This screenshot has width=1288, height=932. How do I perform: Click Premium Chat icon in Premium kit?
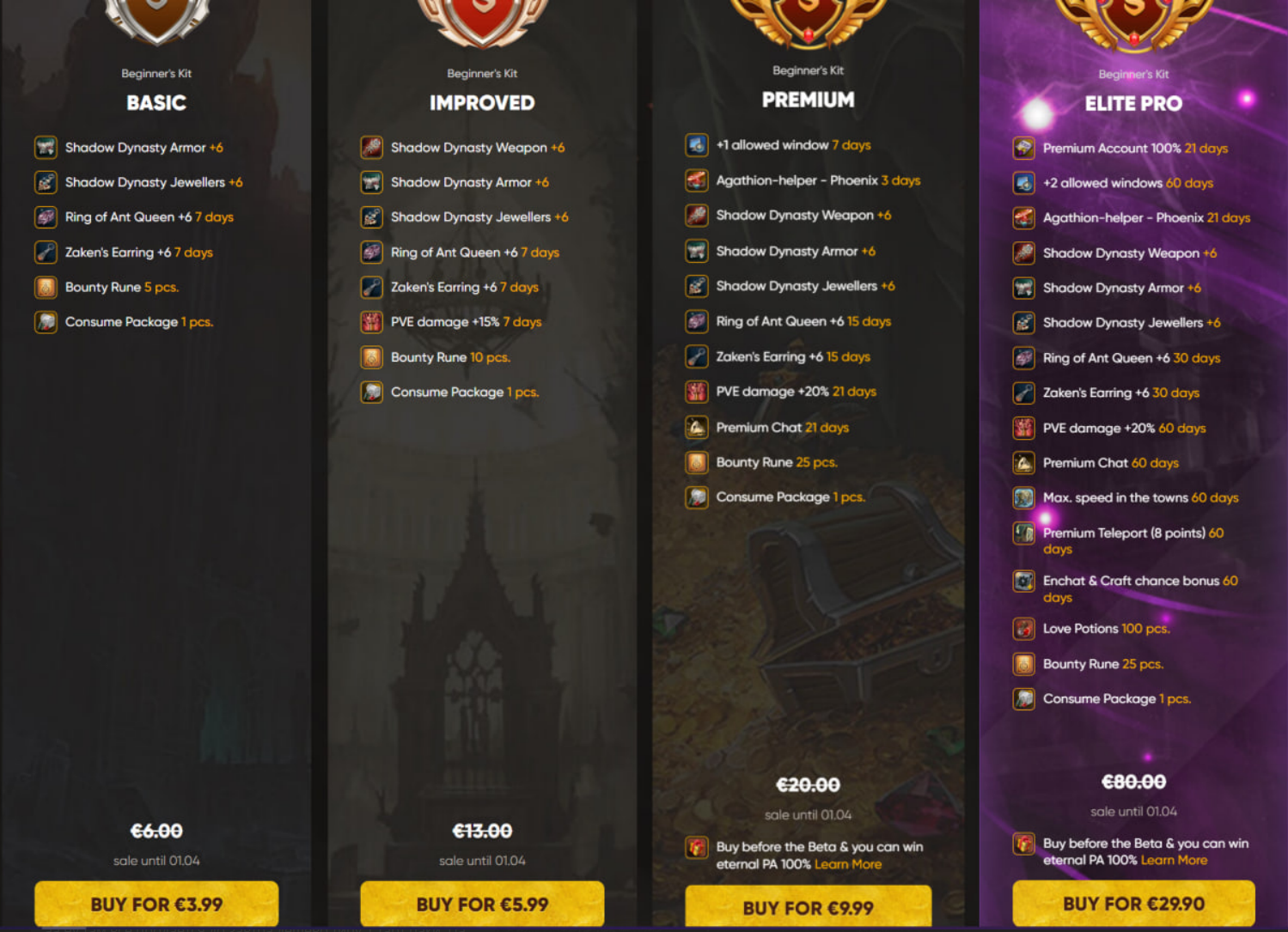[x=697, y=427]
